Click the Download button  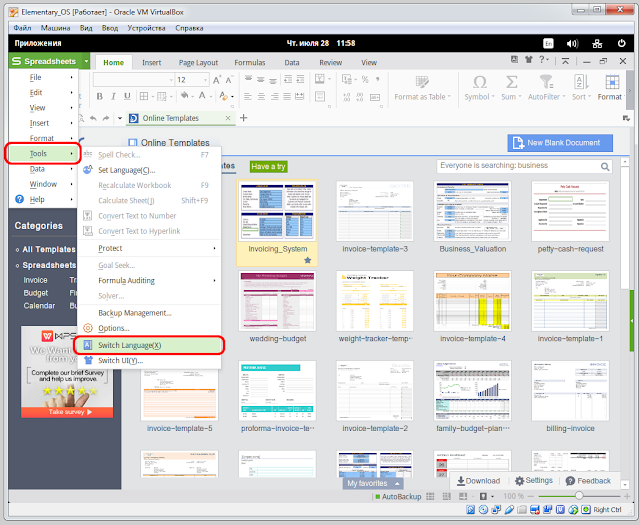478,481
